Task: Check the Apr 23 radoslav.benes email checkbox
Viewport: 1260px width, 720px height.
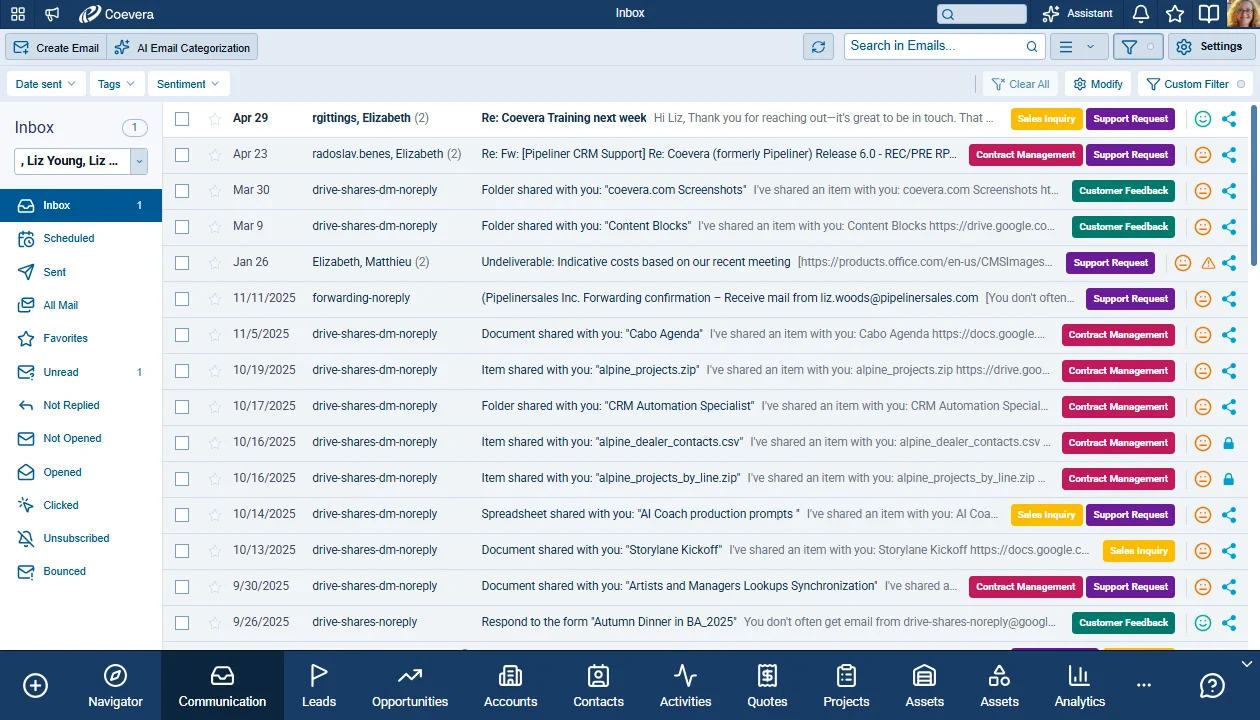Action: (182, 155)
